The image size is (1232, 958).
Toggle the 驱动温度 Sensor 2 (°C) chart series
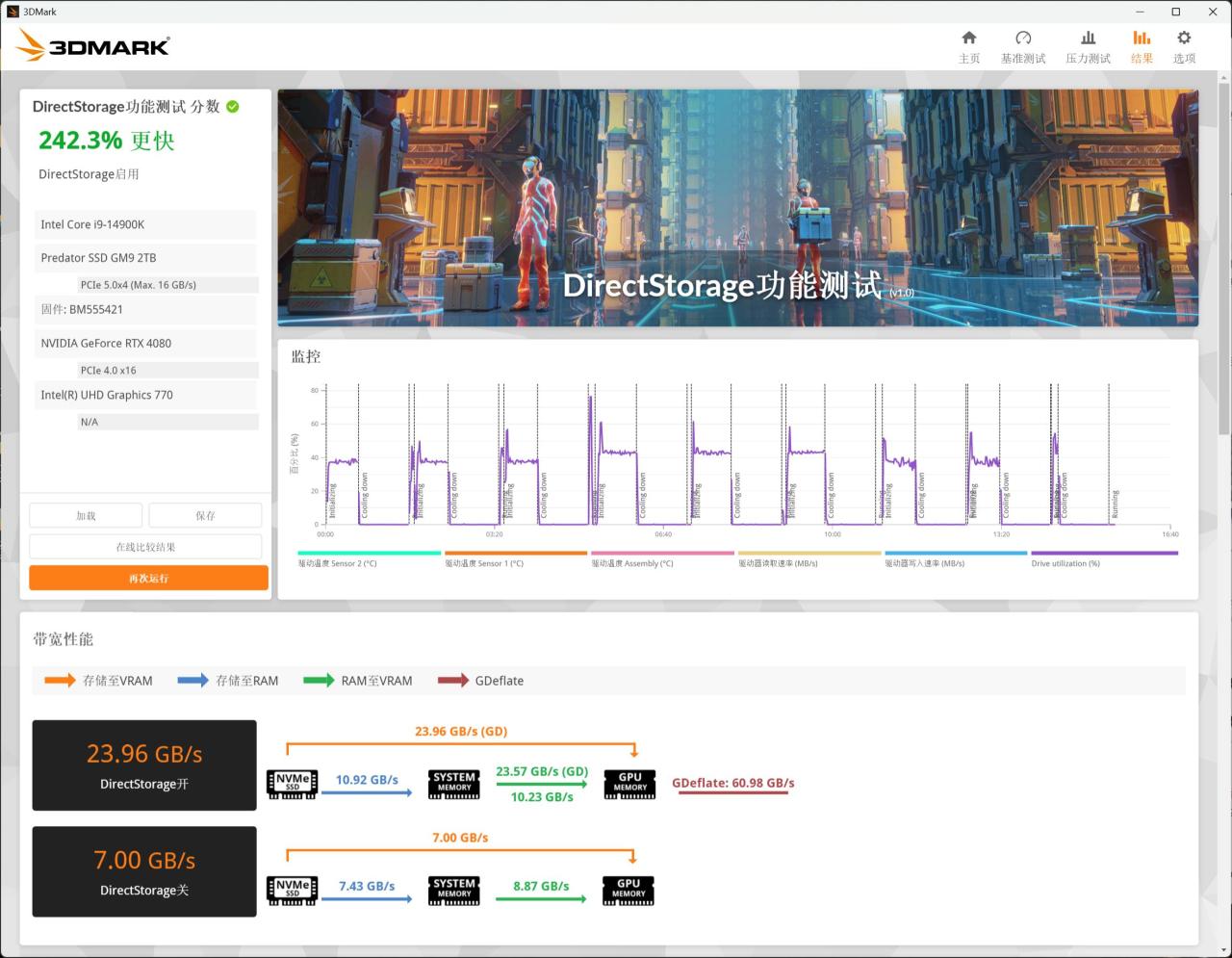(x=370, y=559)
